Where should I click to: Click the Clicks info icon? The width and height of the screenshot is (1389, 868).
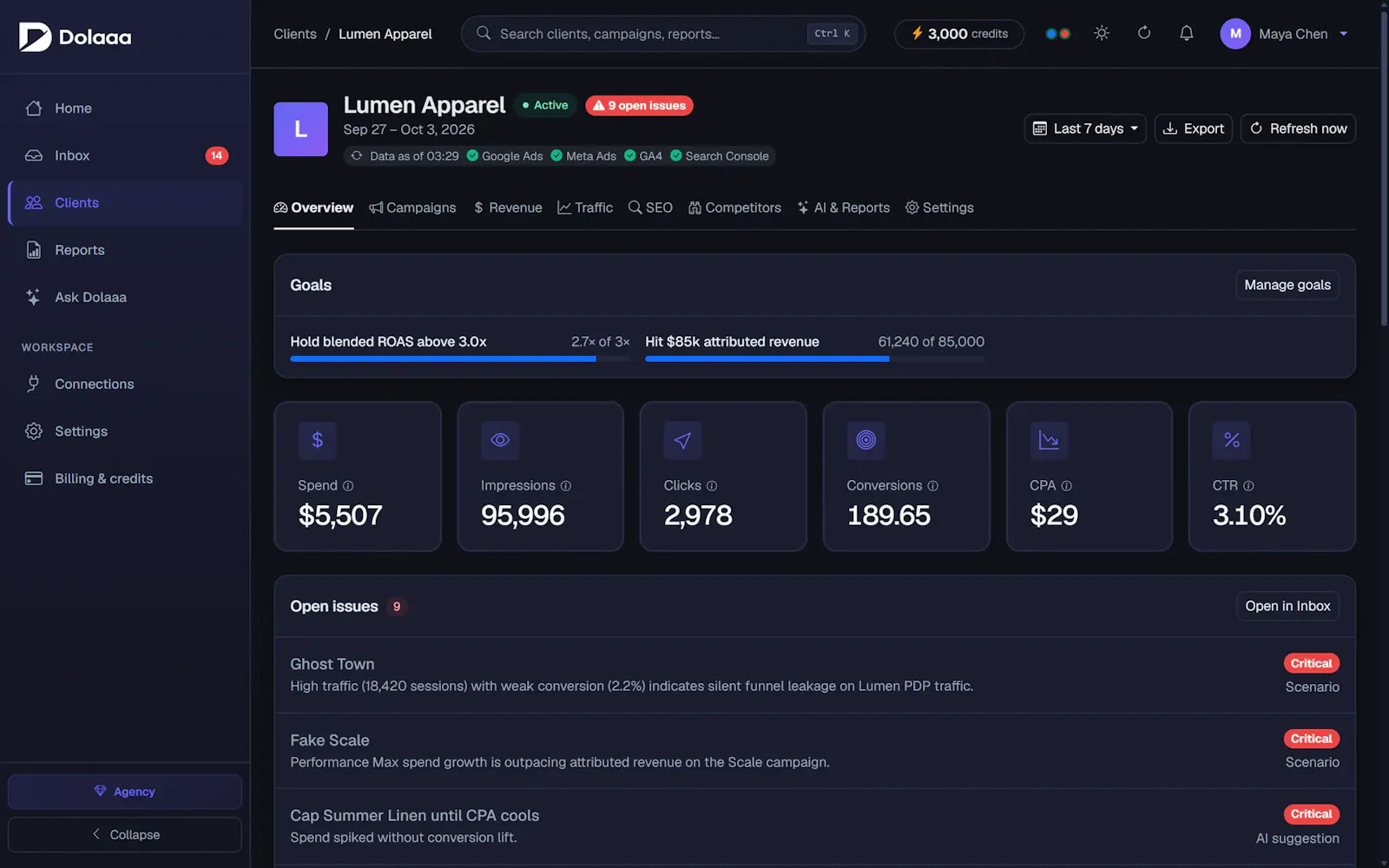(712, 486)
